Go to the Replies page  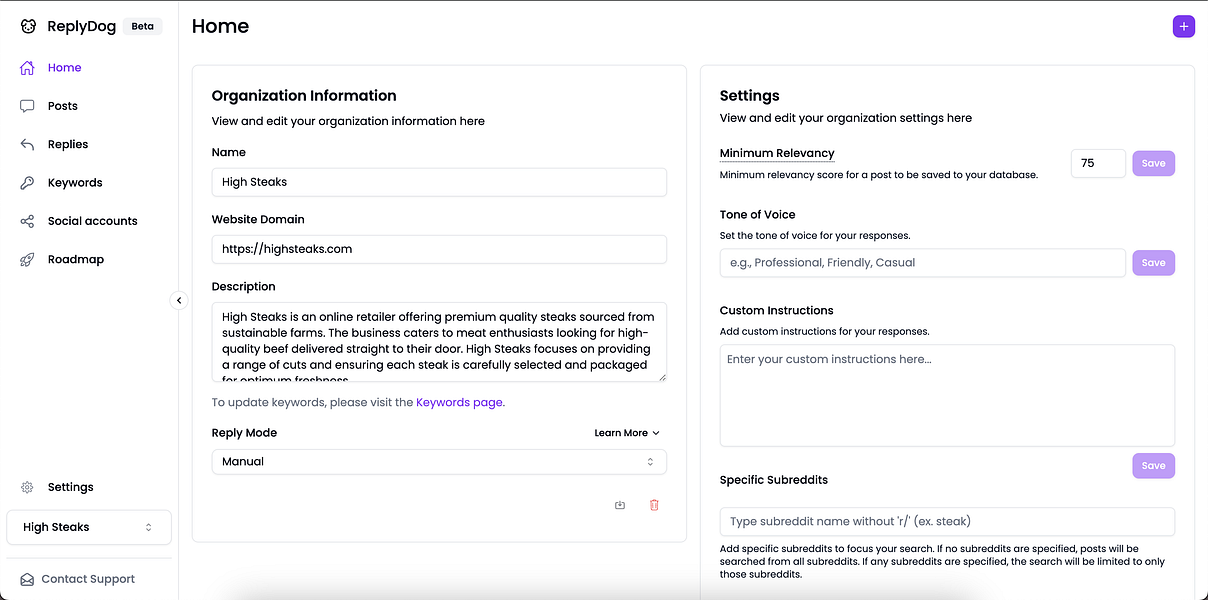[67, 144]
